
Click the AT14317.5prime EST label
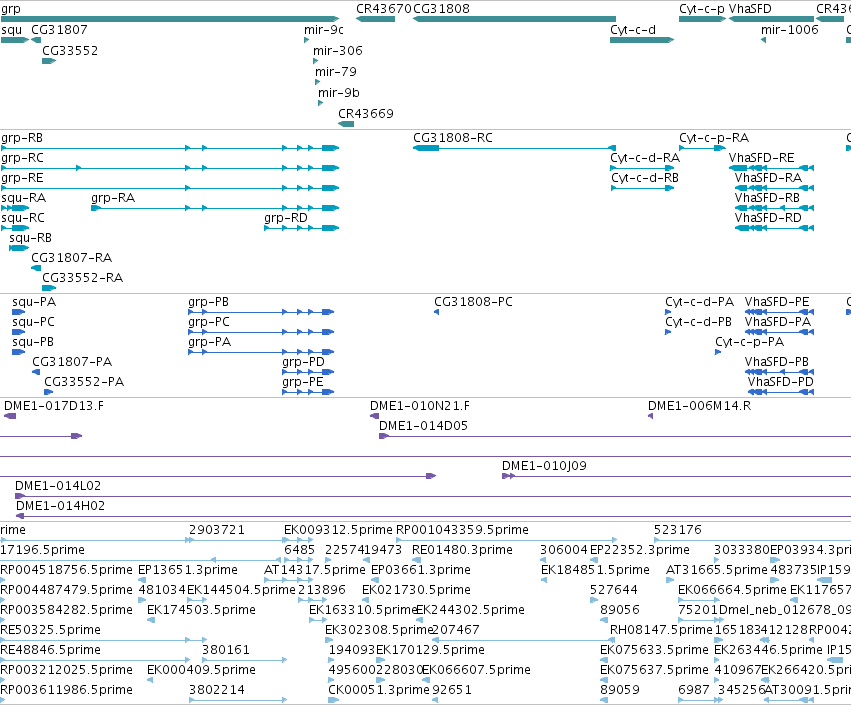click(x=315, y=570)
